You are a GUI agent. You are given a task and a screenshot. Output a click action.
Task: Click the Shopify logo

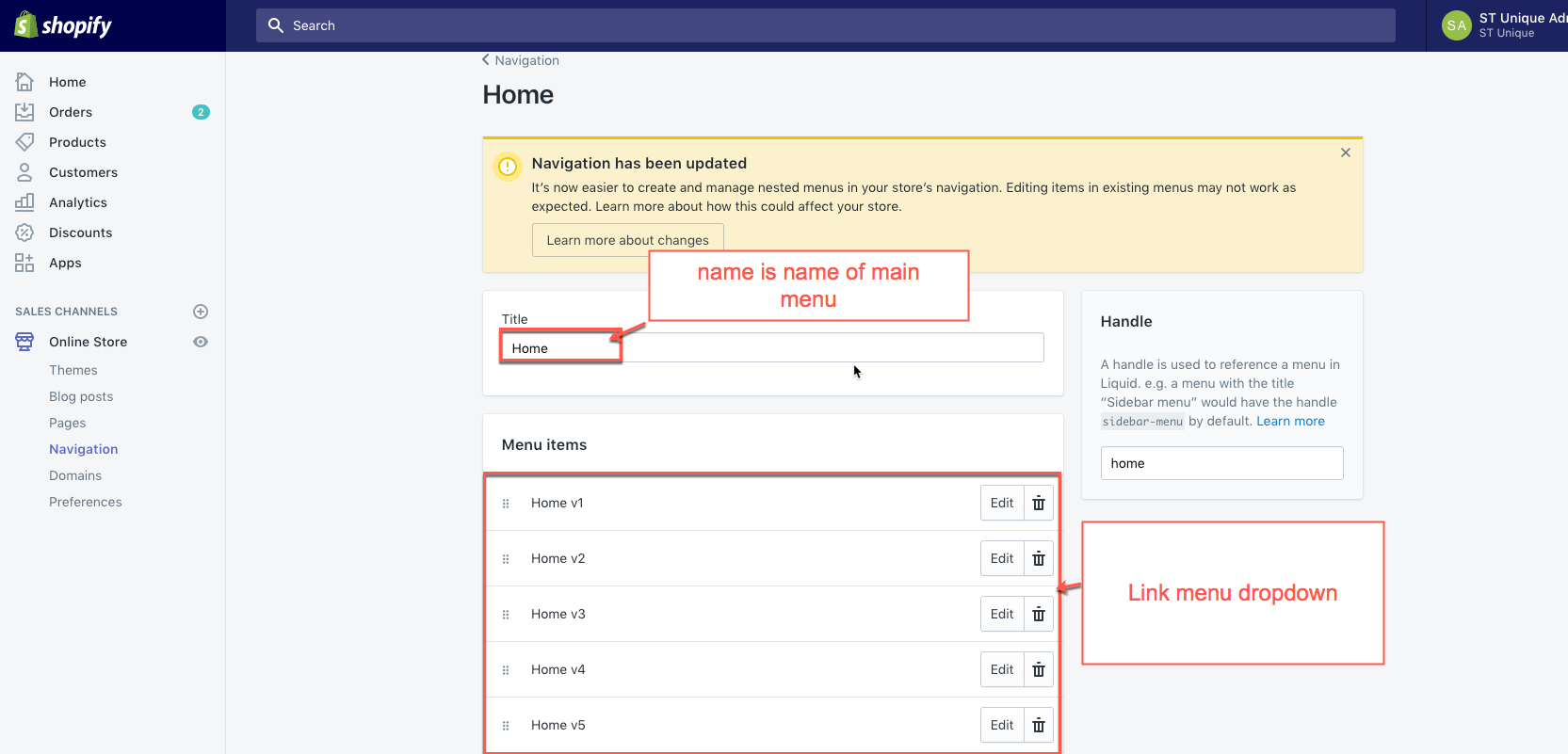pos(63,25)
